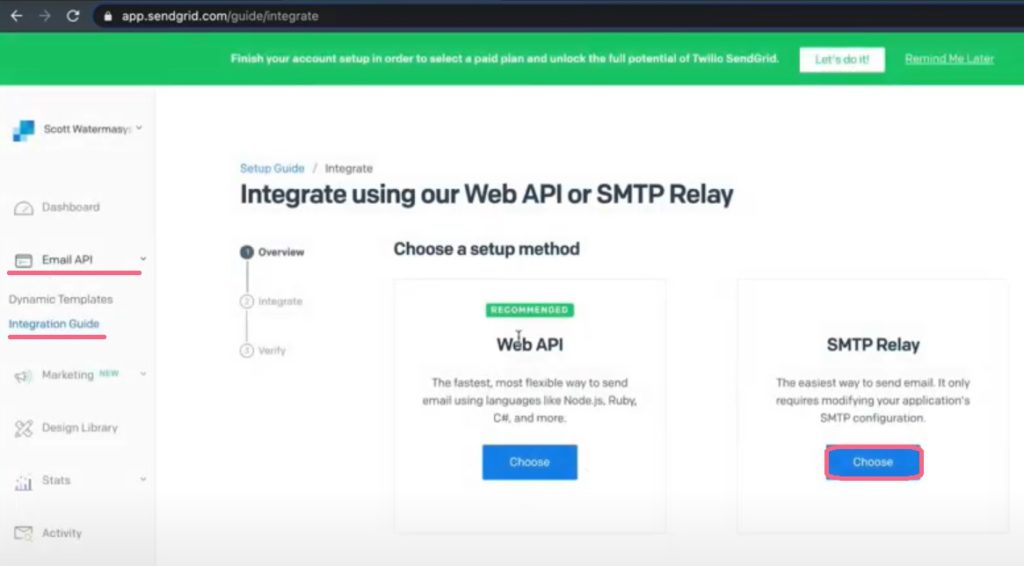The height and width of the screenshot is (566, 1024).
Task: Click the browser back arrow
Action: point(16,16)
